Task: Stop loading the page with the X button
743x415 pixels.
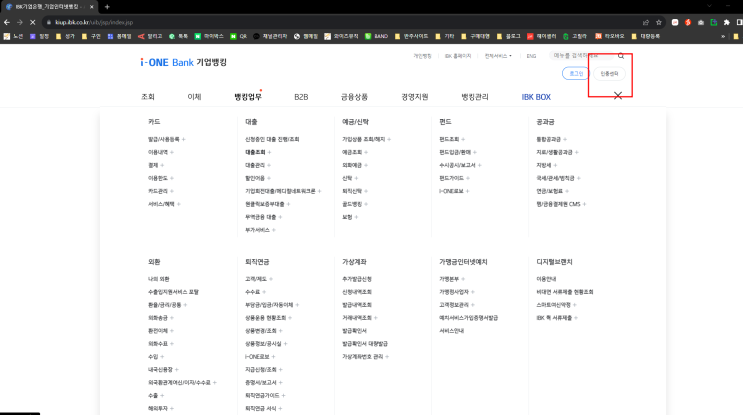Action: tap(32, 22)
